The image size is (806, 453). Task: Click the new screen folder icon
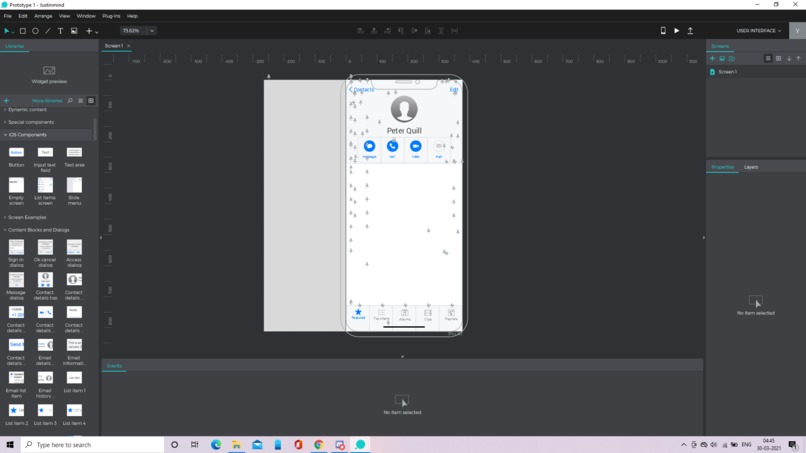[731, 59]
